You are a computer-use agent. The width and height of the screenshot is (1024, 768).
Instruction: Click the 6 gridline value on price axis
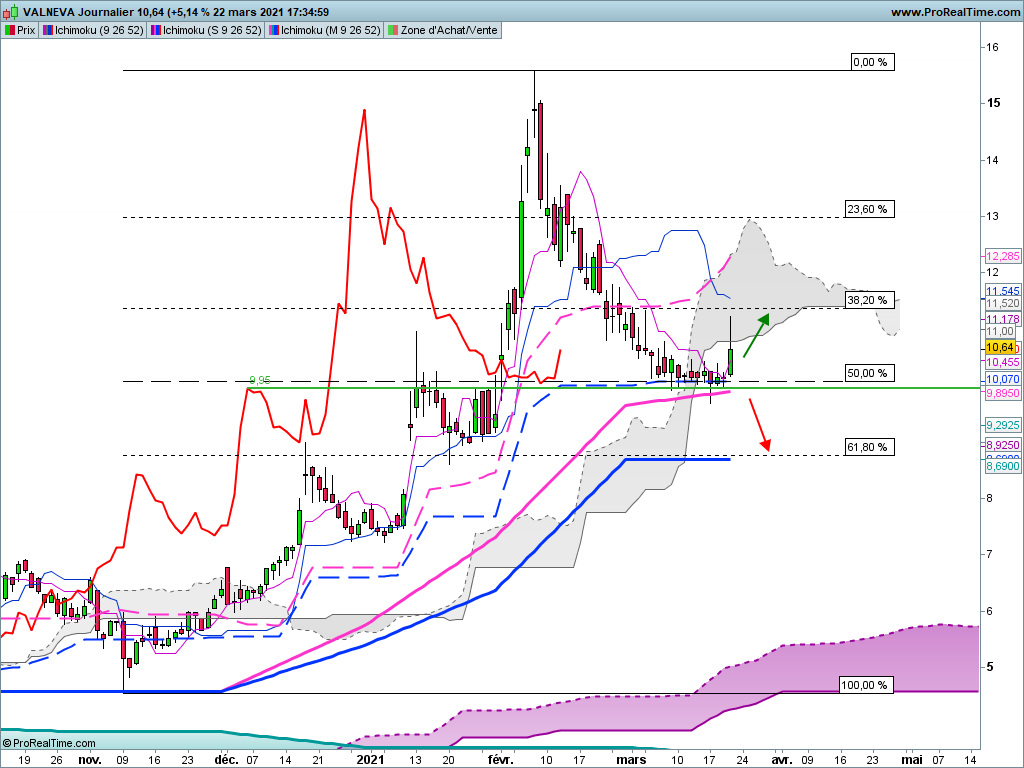click(990, 611)
